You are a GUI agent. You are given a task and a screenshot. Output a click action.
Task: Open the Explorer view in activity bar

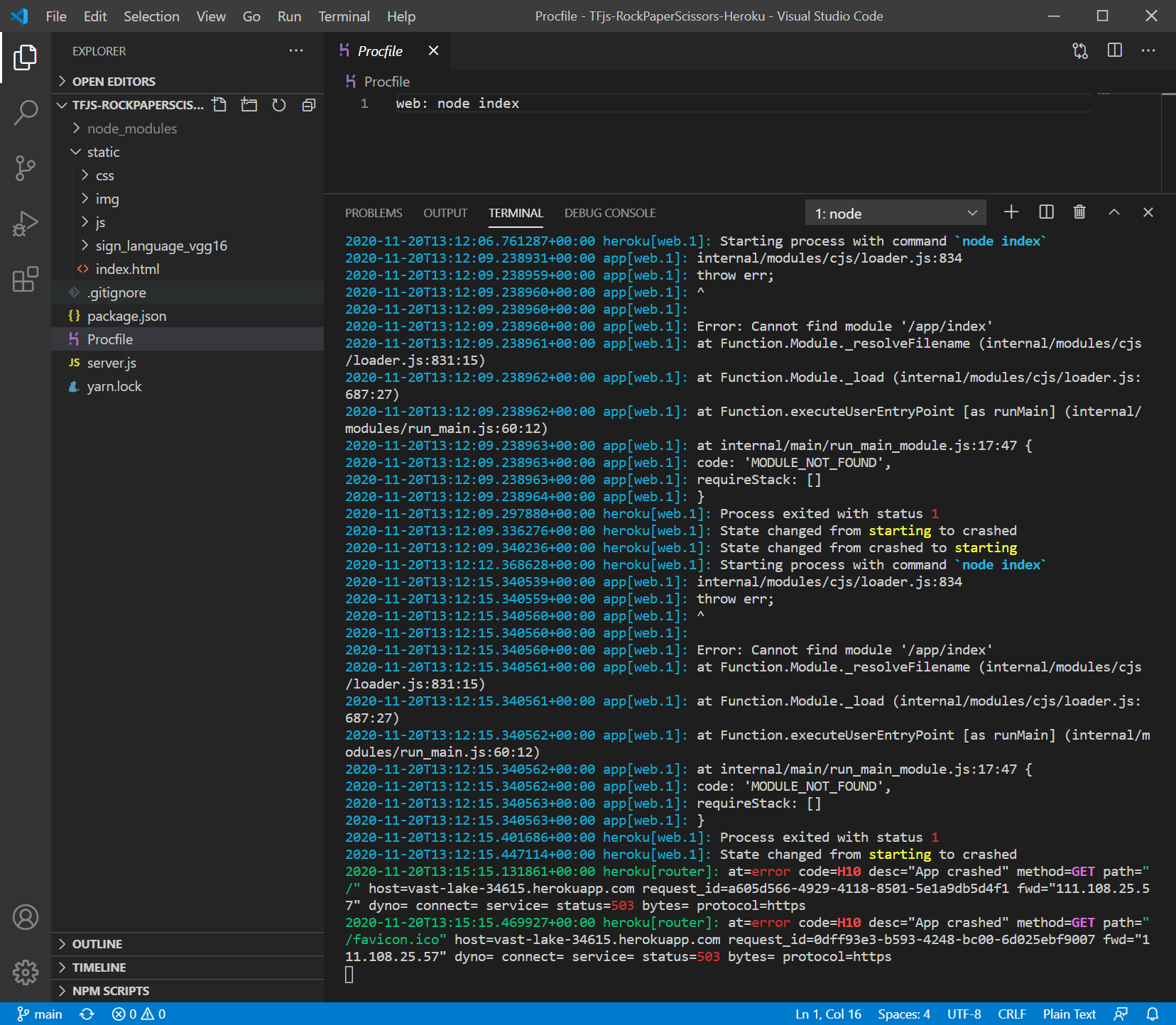26,57
